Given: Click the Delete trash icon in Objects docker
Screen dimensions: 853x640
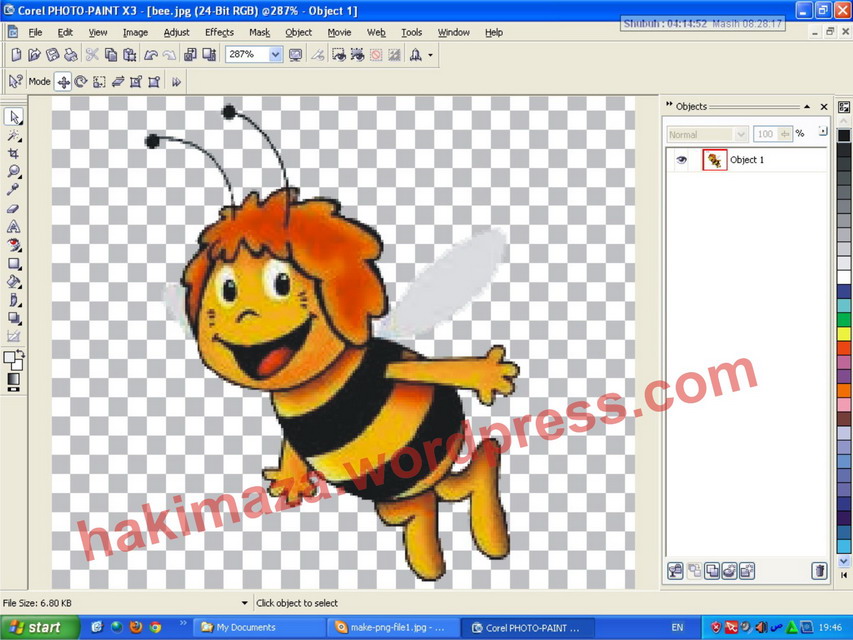Looking at the screenshot, I should pos(819,571).
